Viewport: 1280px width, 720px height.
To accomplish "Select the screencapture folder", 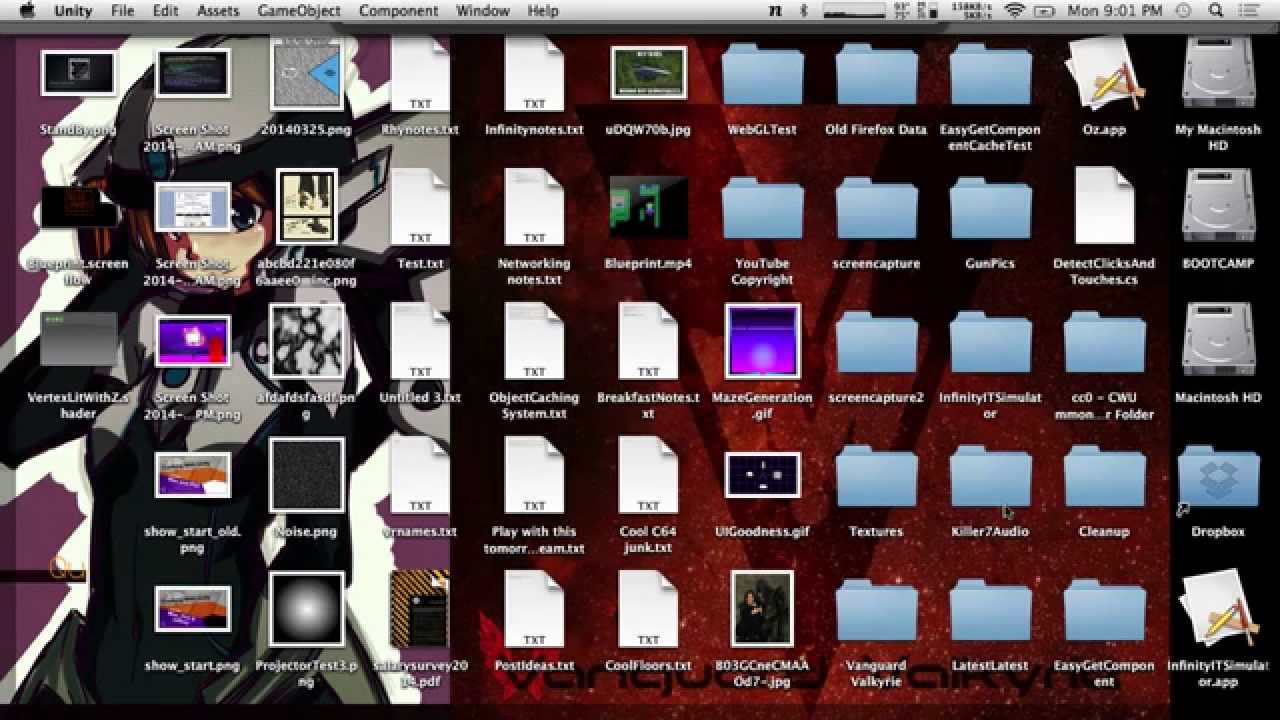I will (x=876, y=208).
